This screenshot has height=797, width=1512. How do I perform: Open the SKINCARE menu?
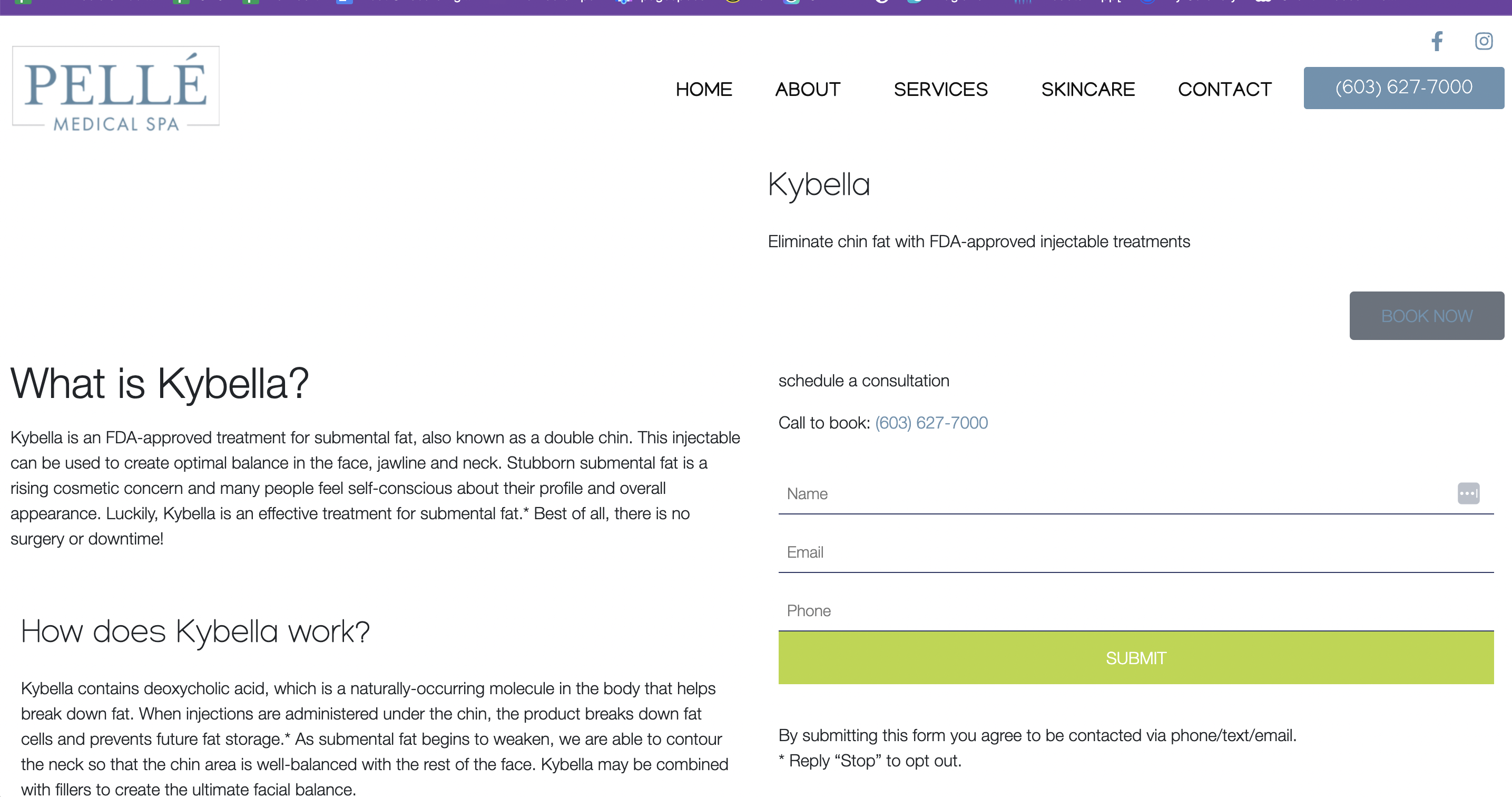click(1087, 89)
